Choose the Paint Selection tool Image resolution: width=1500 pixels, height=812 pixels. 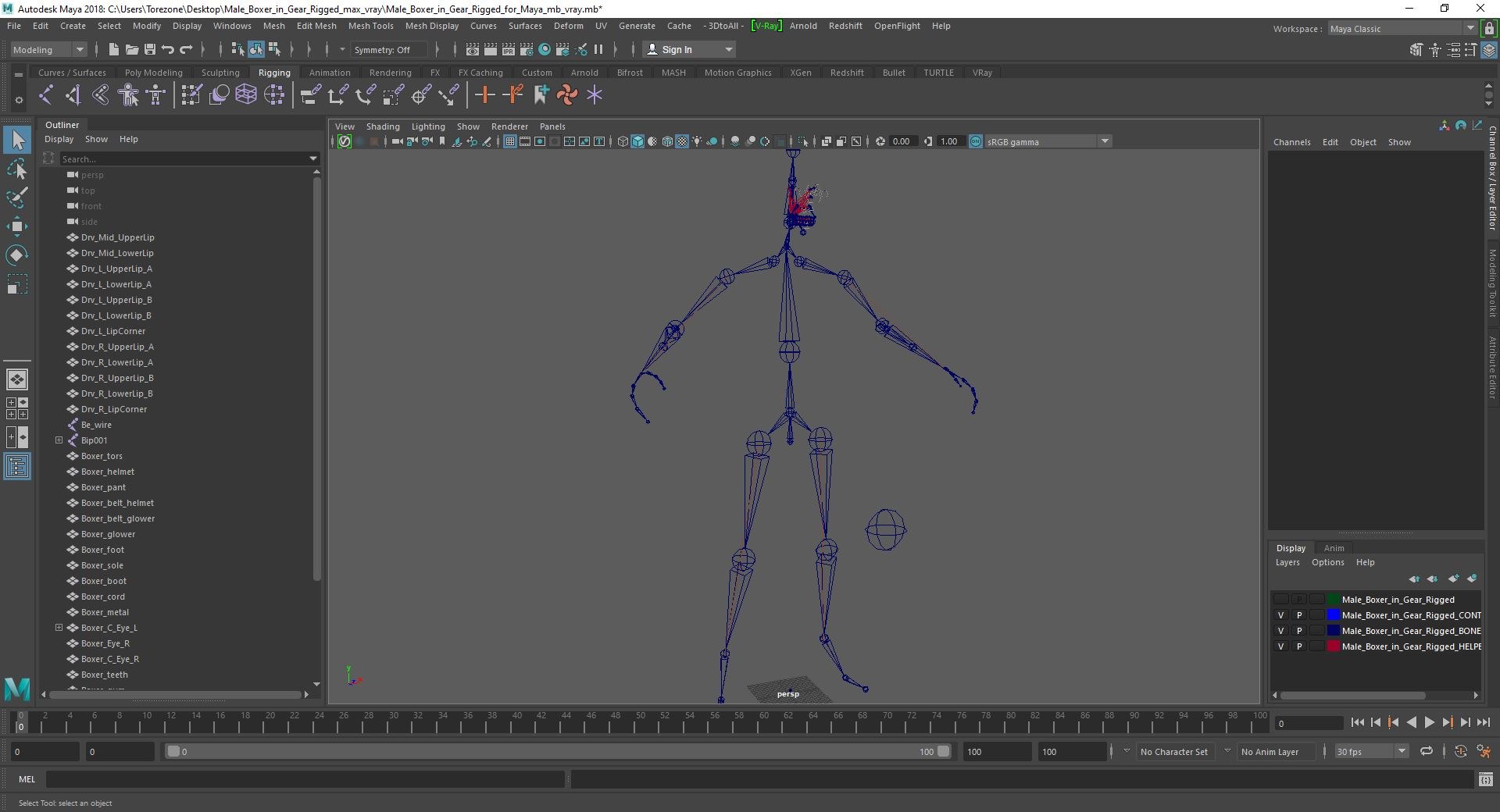pyautogui.click(x=17, y=198)
